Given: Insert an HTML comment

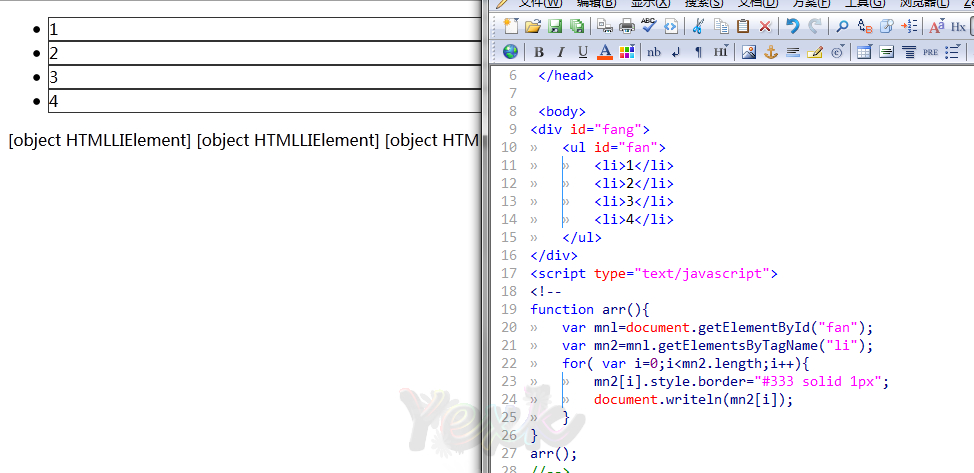Looking at the screenshot, I should (814, 52).
